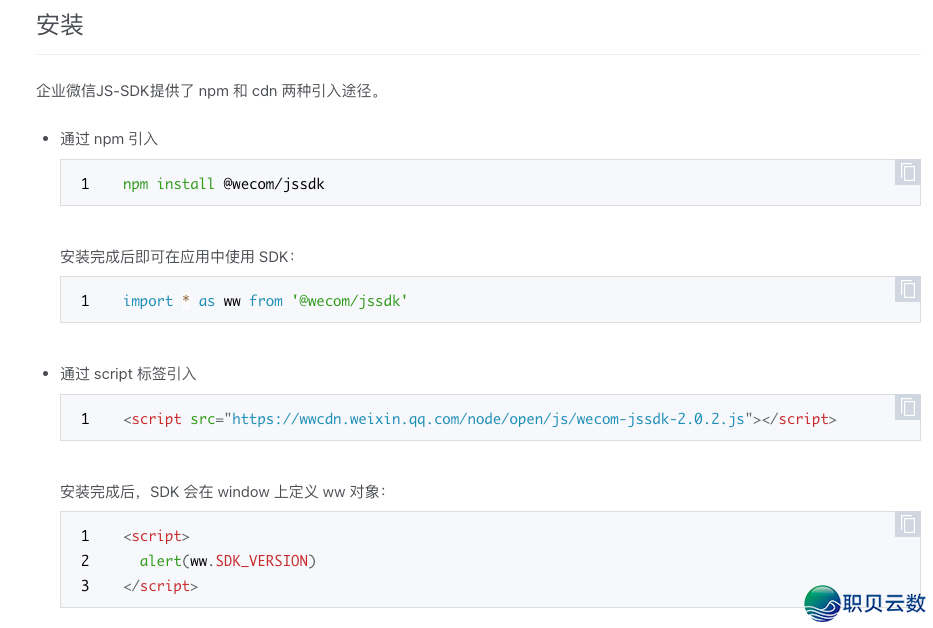Click the copy icon on the bottom code block
The width and height of the screenshot is (933, 628).
[907, 524]
